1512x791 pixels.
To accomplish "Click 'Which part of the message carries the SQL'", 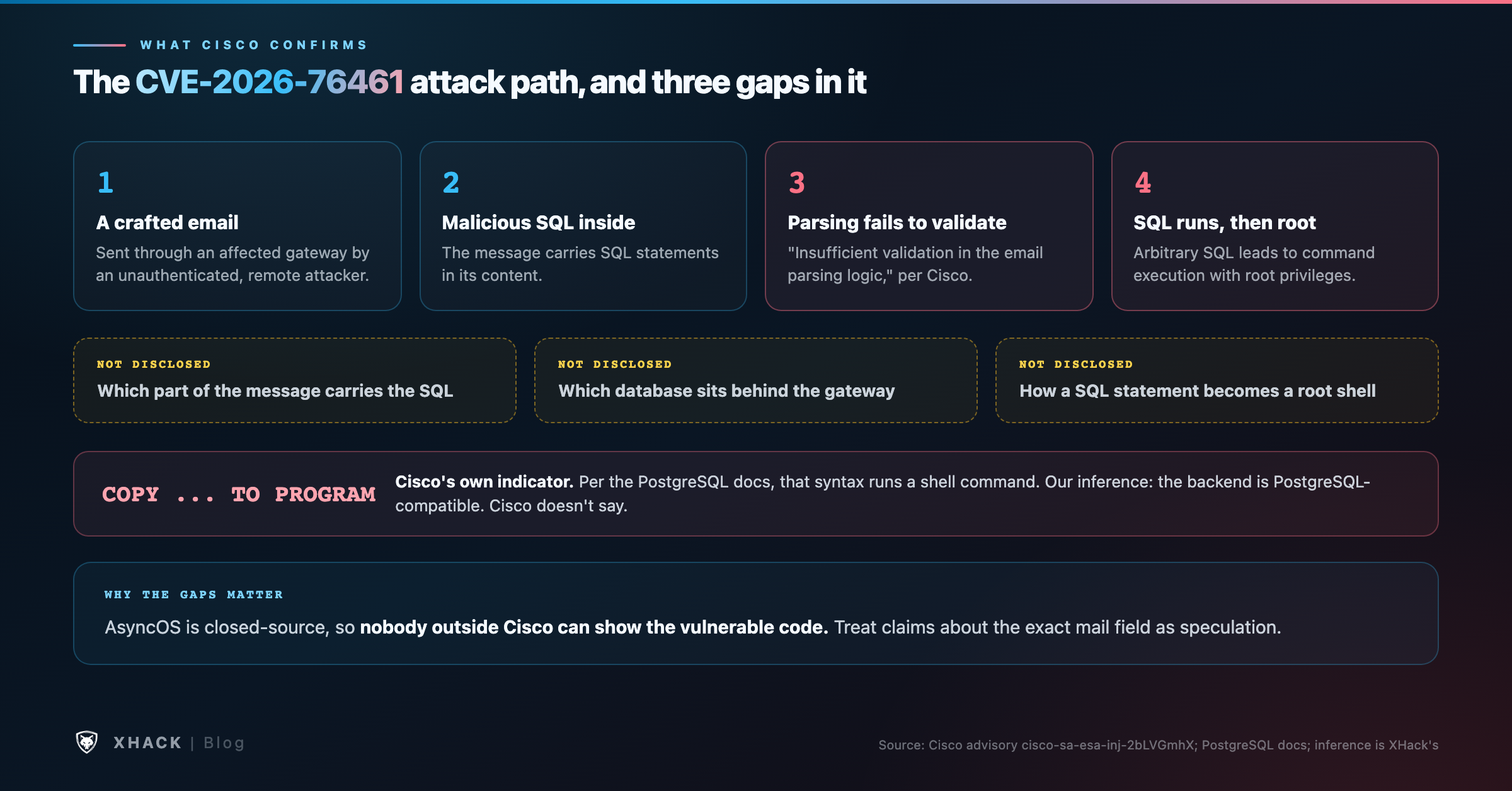I will tap(275, 390).
